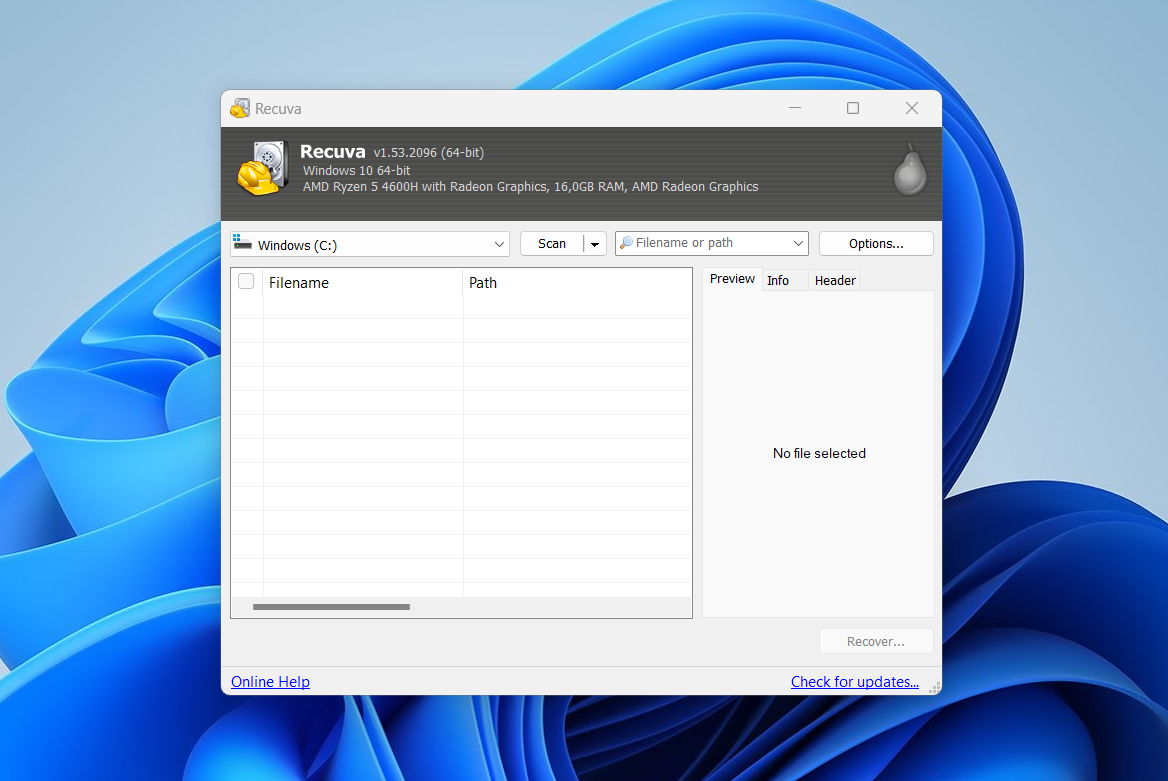Sort by the Path column header
Image resolution: width=1168 pixels, height=781 pixels.
577,282
